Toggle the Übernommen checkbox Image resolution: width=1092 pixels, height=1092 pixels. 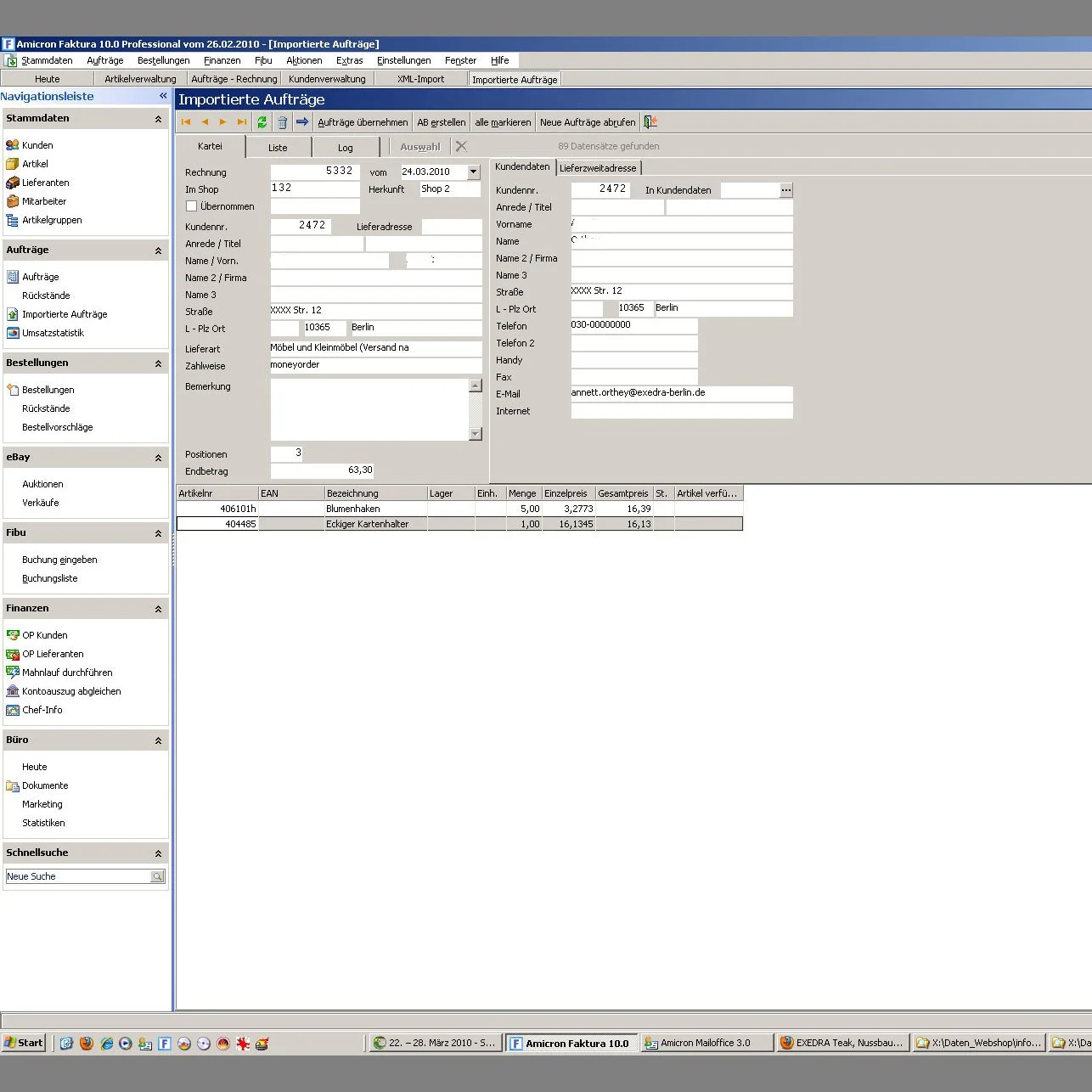pos(191,205)
